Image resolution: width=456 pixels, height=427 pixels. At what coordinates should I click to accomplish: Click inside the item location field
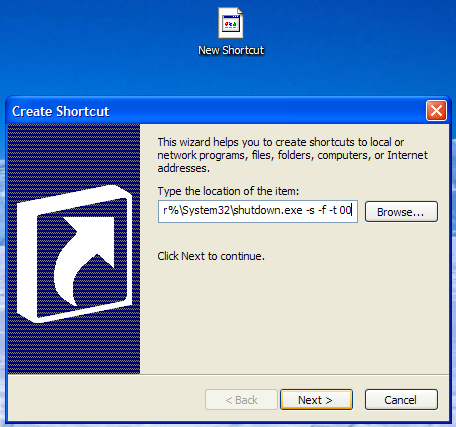tap(258, 211)
